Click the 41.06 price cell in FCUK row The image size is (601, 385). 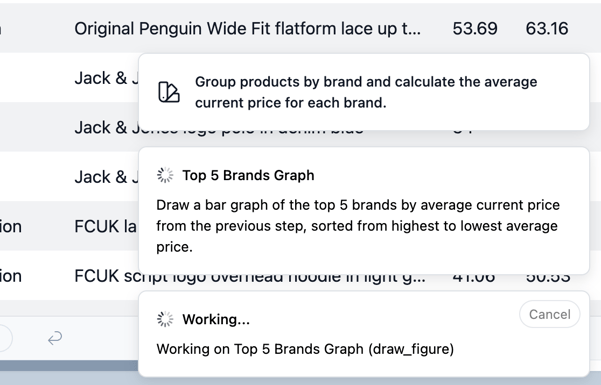[x=474, y=278]
